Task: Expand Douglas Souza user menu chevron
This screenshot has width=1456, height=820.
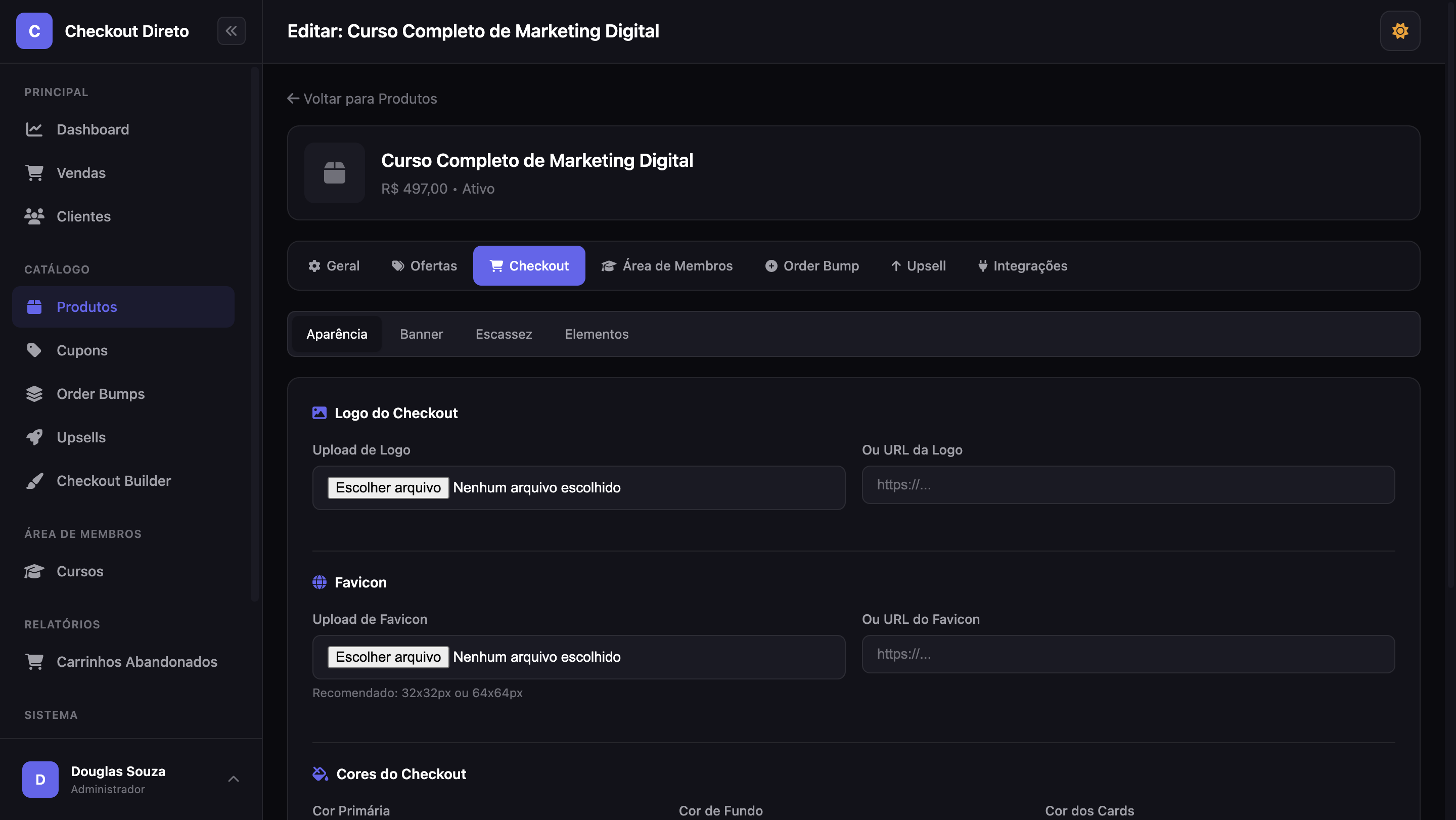Action: click(x=234, y=780)
